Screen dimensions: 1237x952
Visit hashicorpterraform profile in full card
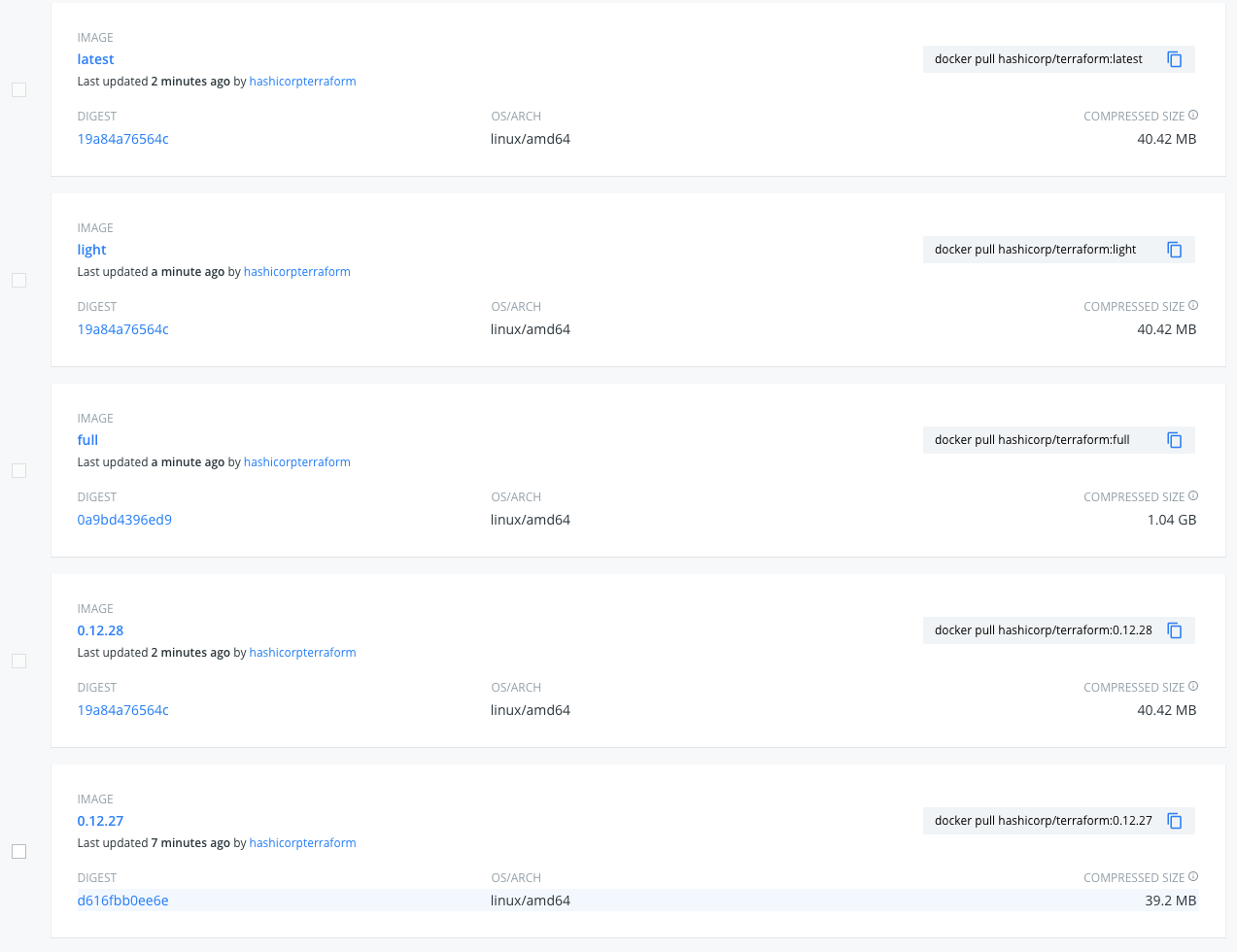click(296, 462)
